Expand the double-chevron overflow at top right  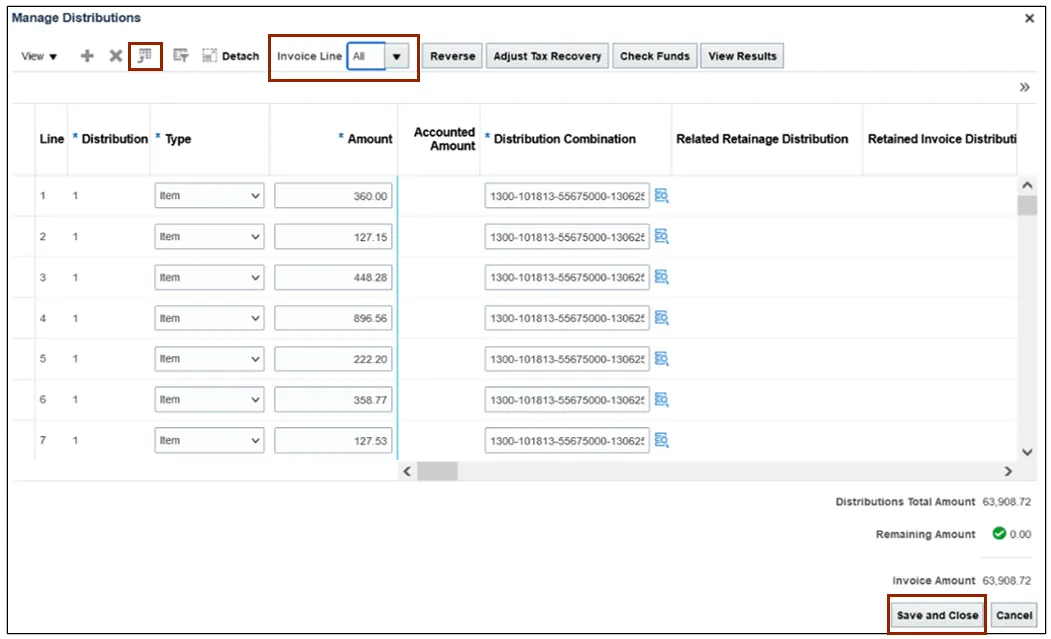(1024, 88)
